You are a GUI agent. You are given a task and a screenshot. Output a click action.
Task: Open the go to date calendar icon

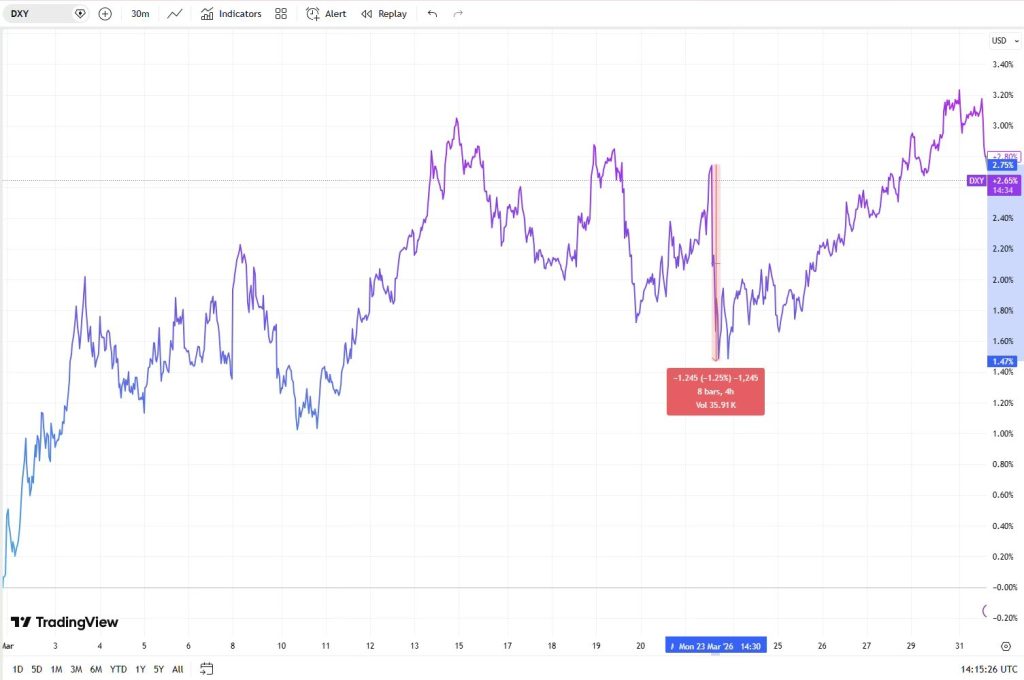(x=206, y=668)
